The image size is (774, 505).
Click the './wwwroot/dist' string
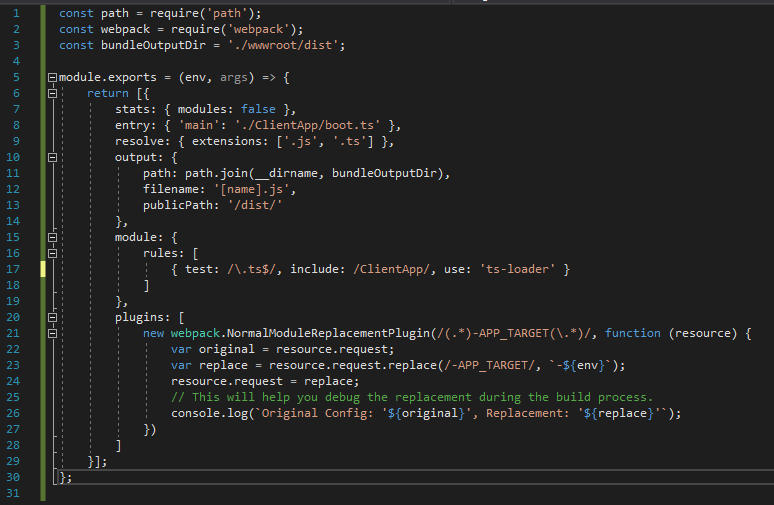point(283,45)
